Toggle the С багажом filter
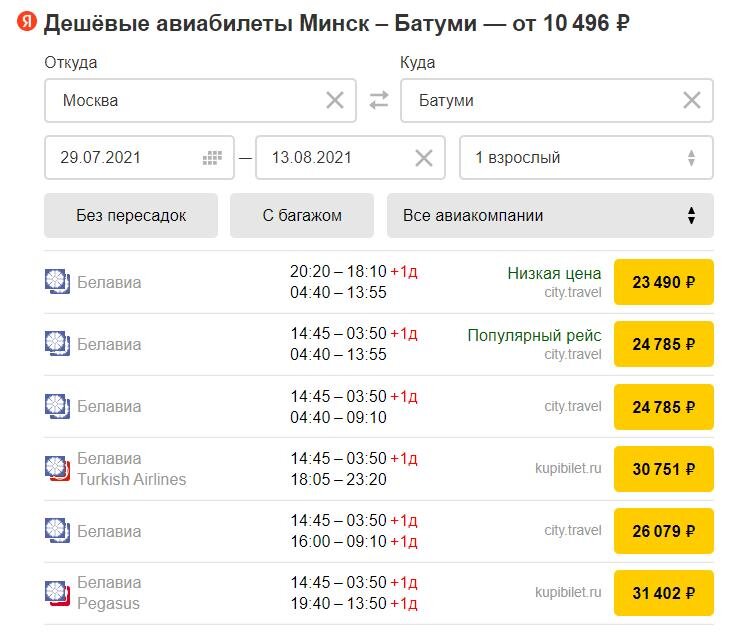This screenshot has height=632, width=732. (302, 215)
